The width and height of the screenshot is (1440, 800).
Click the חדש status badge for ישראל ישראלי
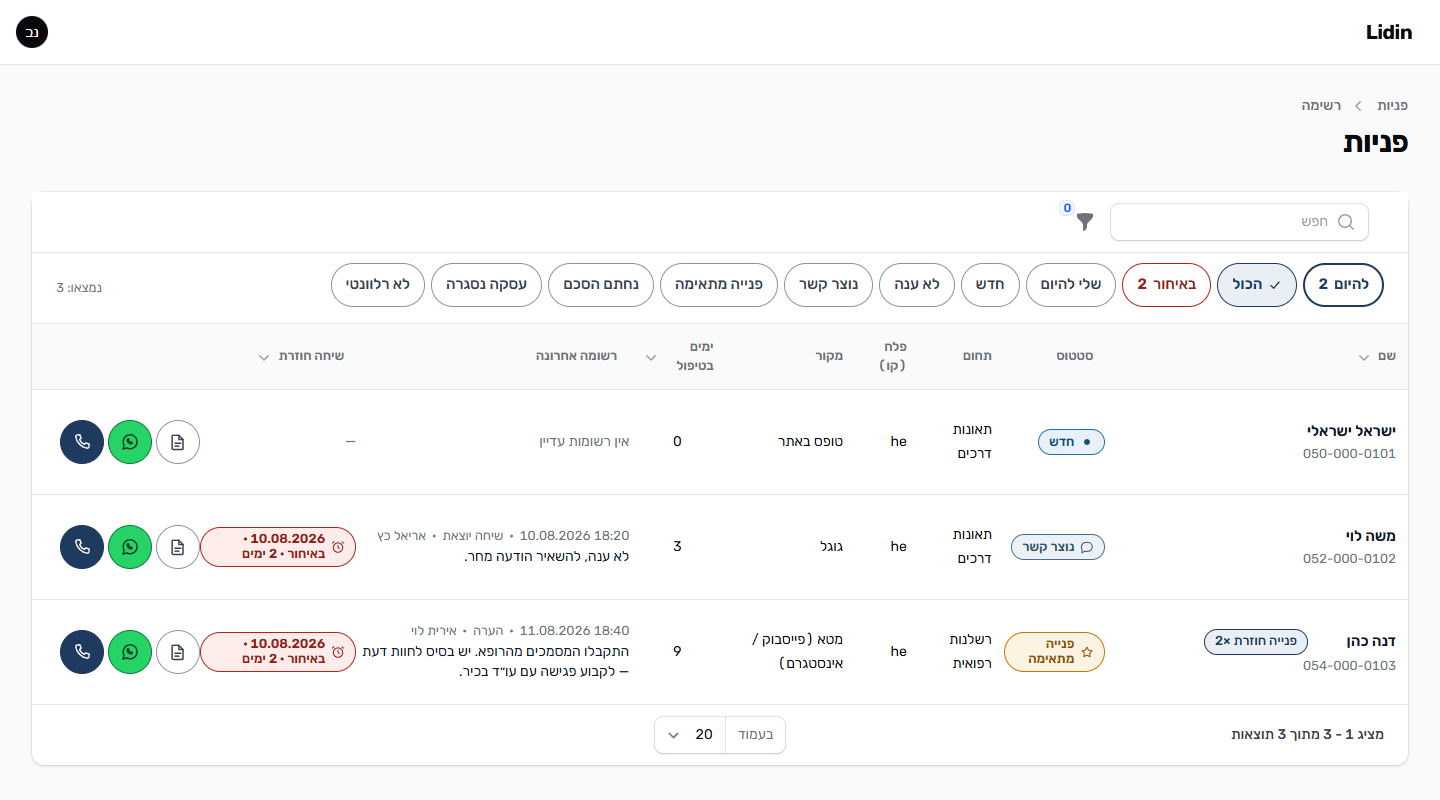tap(1071, 442)
